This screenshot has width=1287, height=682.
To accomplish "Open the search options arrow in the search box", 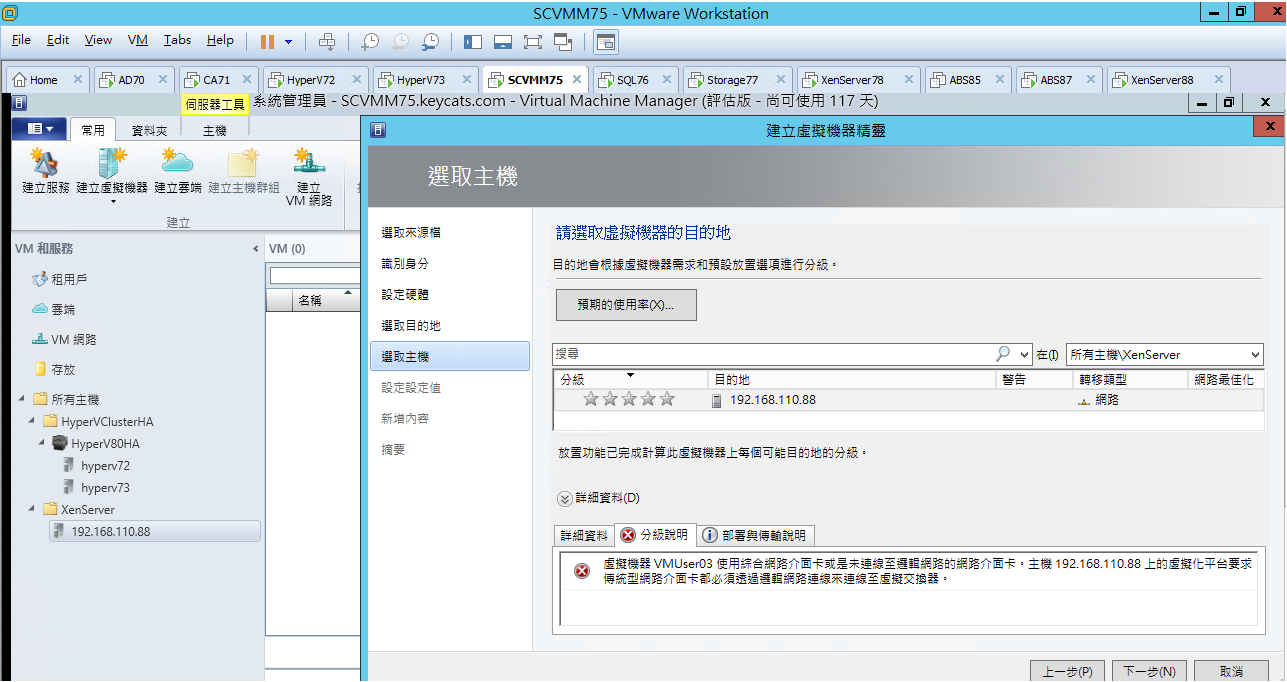I will [1024, 355].
